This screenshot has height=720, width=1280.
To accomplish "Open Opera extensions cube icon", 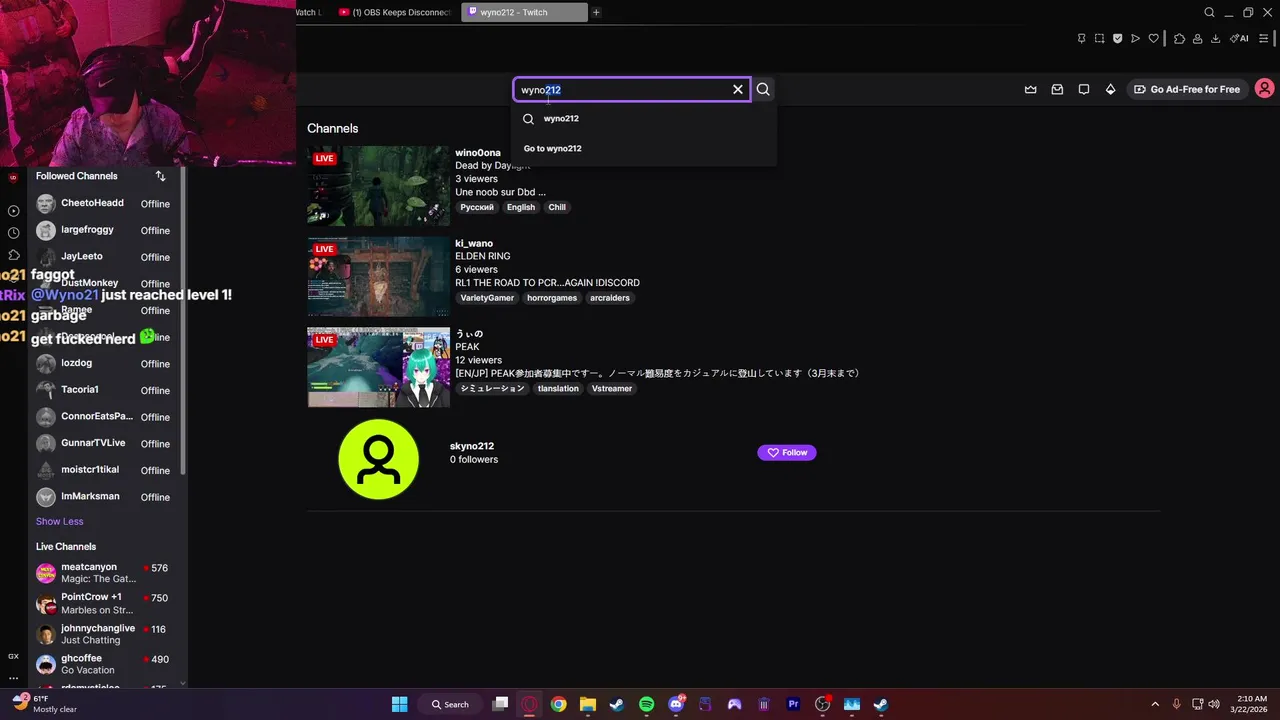I will [1179, 39].
